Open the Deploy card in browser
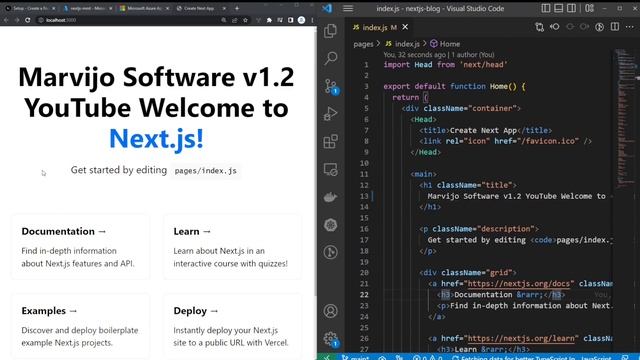 click(232, 327)
